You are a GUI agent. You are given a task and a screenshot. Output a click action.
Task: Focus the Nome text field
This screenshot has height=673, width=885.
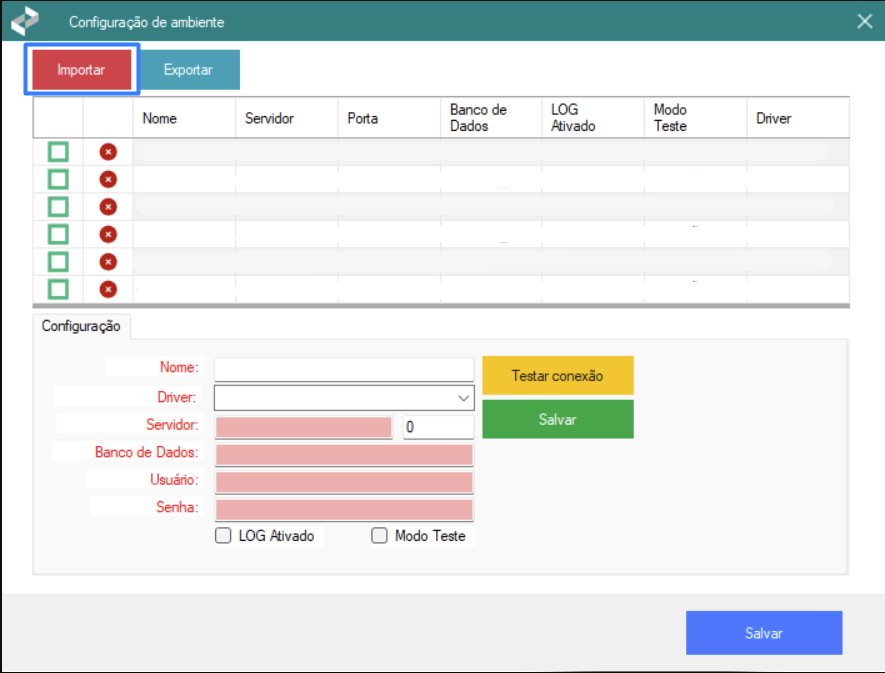pyautogui.click(x=343, y=370)
